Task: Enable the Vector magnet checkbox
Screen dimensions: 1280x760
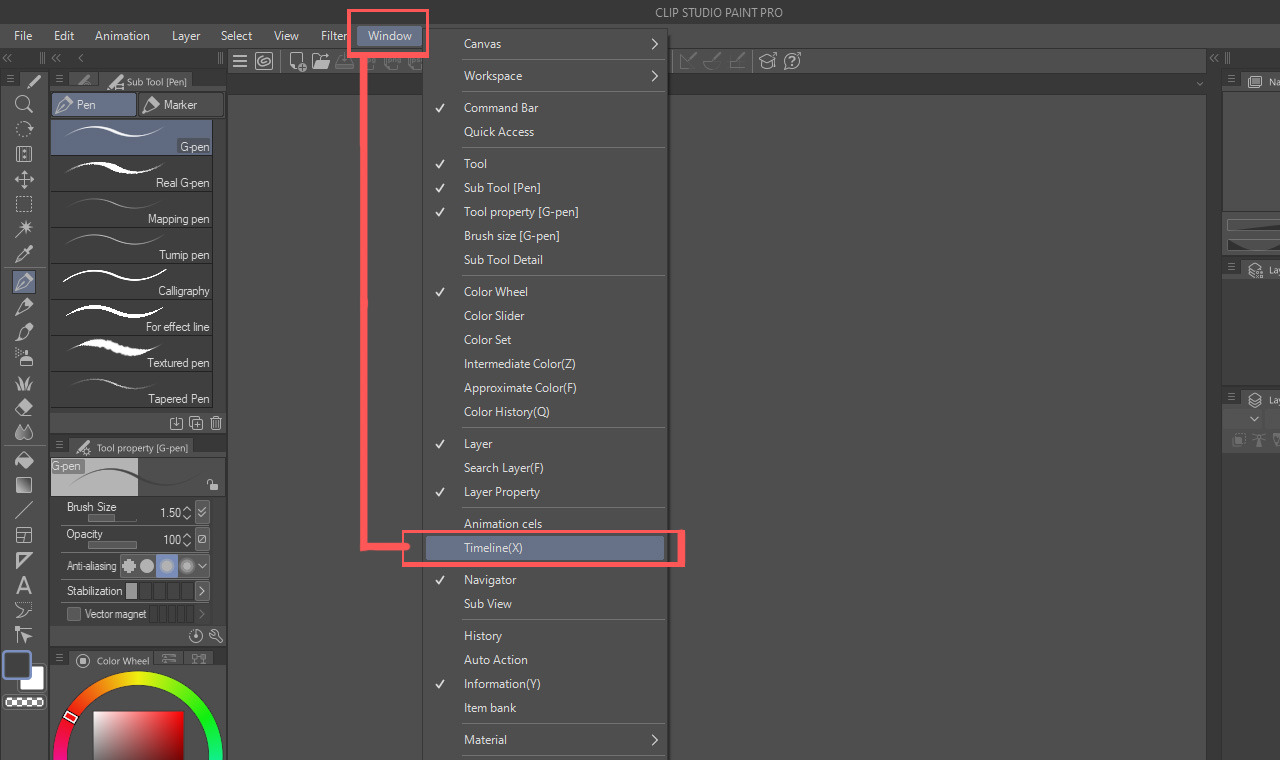Action: [74, 614]
